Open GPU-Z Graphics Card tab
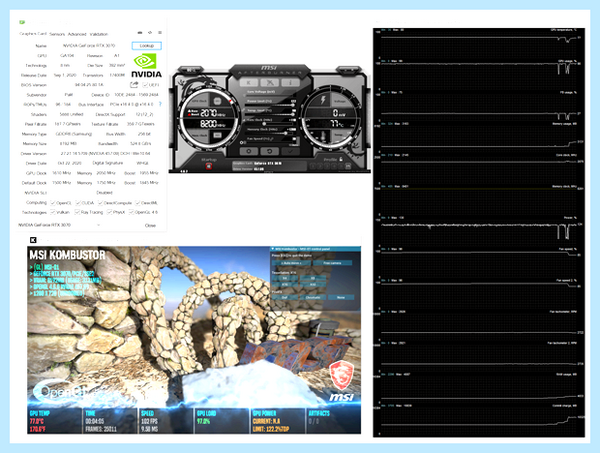This screenshot has height=453, width=600. click(33, 34)
